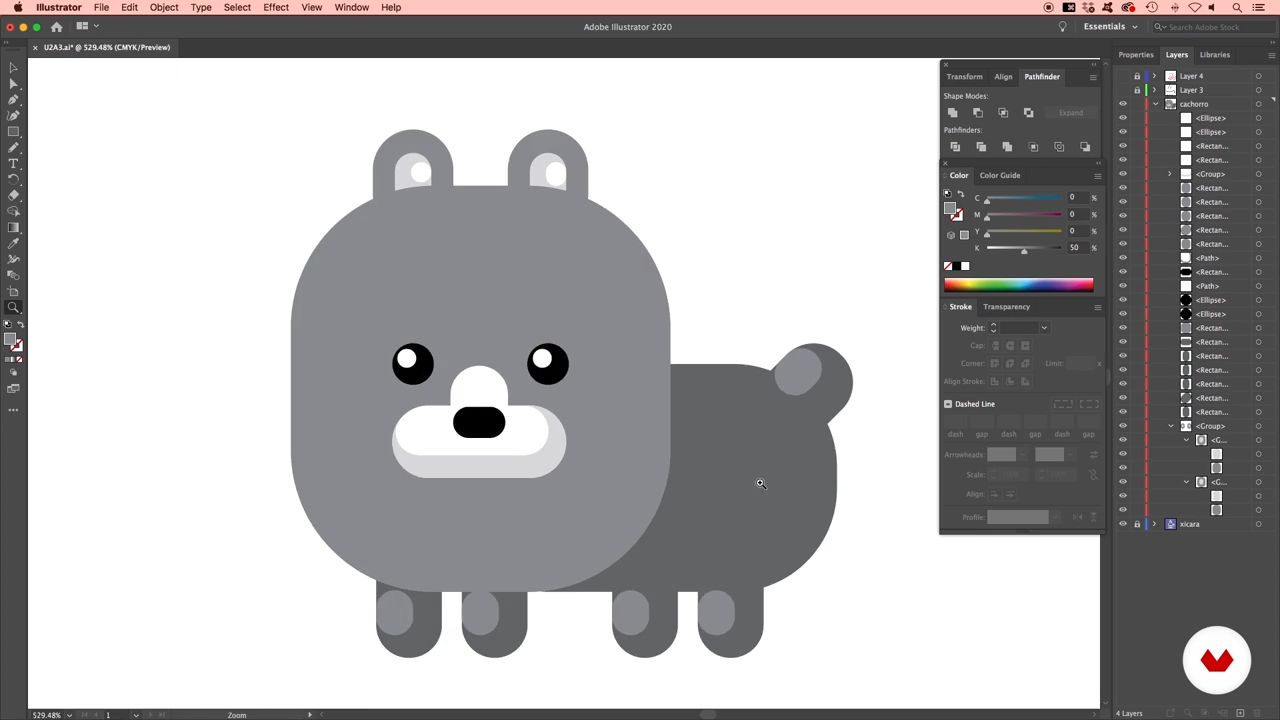
Task: Enable the Dashed Line checkbox
Action: (x=948, y=404)
